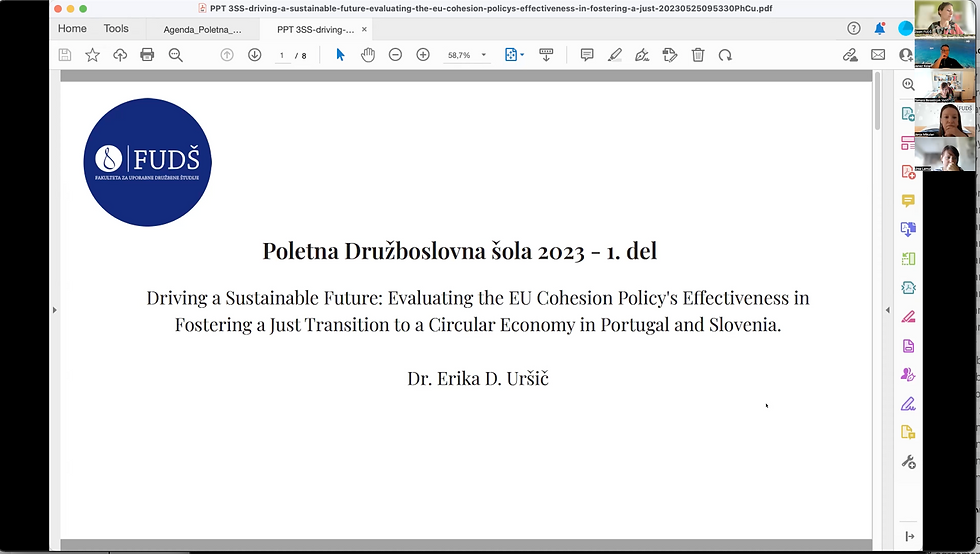Screen dimensions: 980x554
Task: Rotate the page view
Action: click(x=725, y=55)
